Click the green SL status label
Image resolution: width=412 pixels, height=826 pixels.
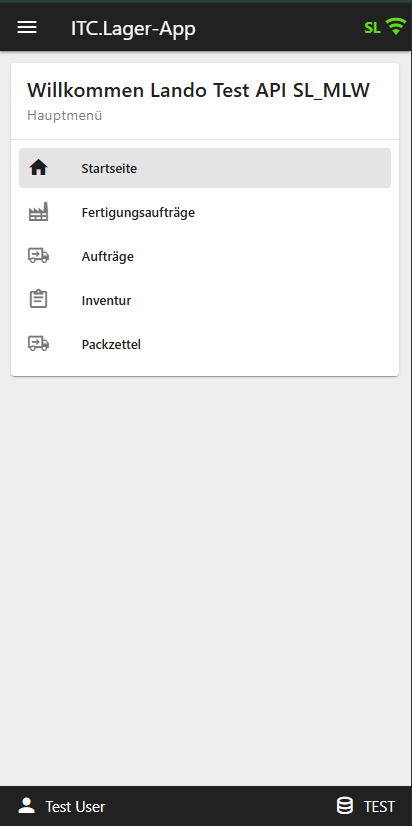(372, 28)
